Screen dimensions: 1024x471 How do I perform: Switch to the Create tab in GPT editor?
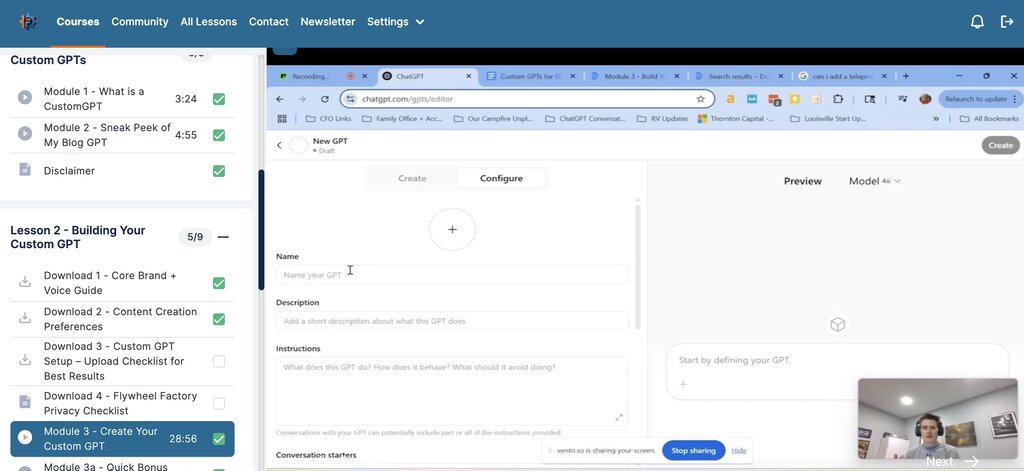pyautogui.click(x=412, y=178)
